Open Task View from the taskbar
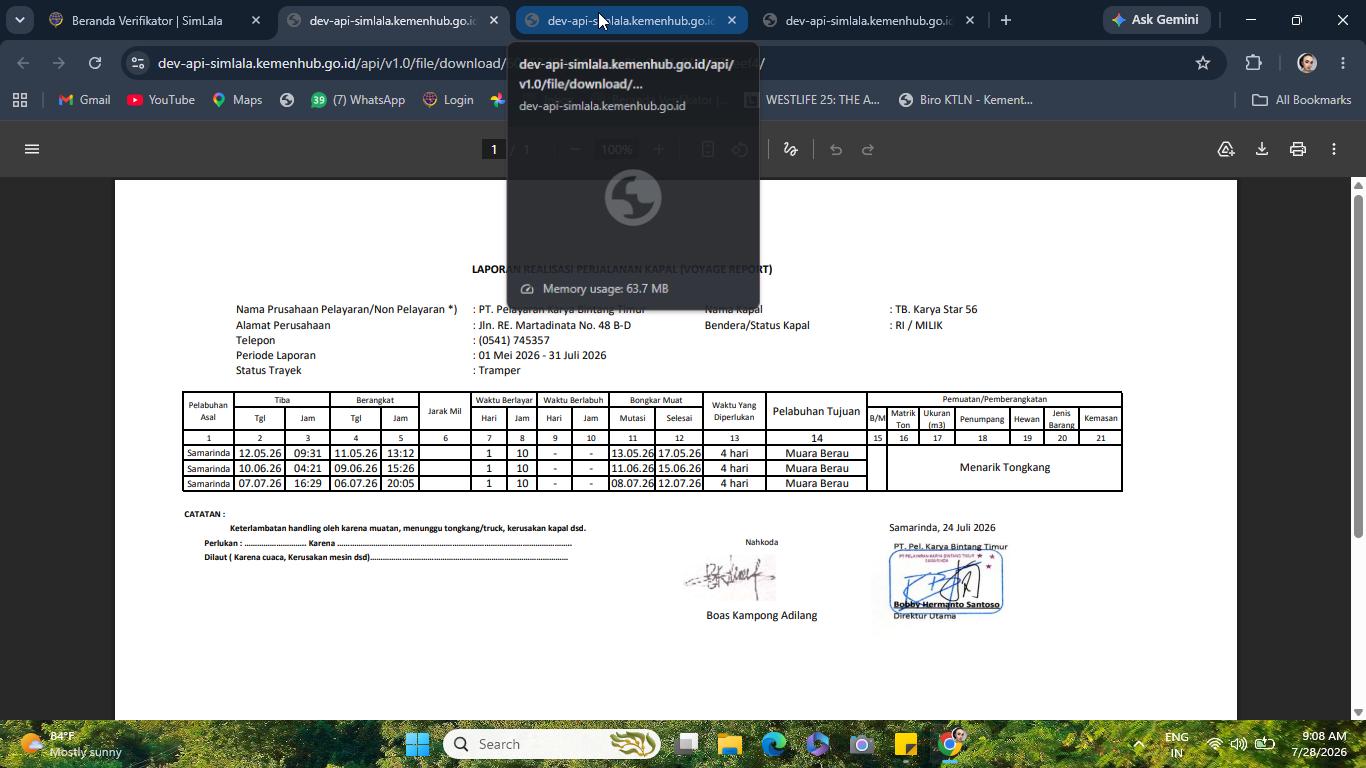 pyautogui.click(x=686, y=744)
